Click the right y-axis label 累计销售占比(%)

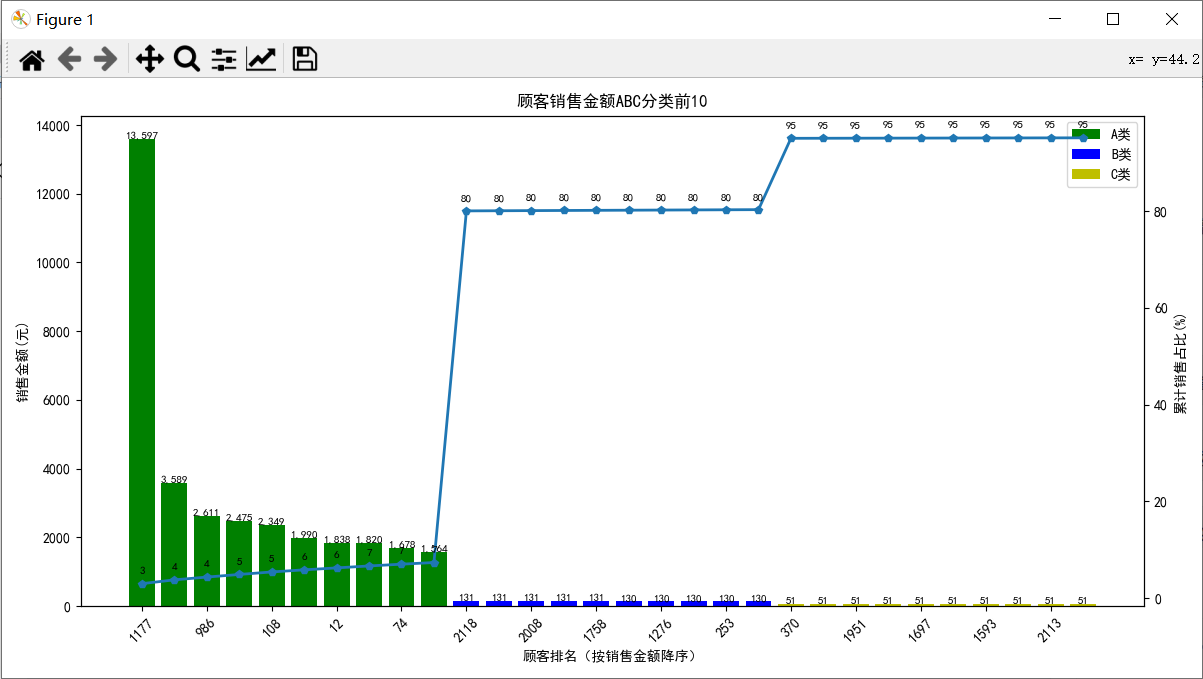coord(1180,362)
